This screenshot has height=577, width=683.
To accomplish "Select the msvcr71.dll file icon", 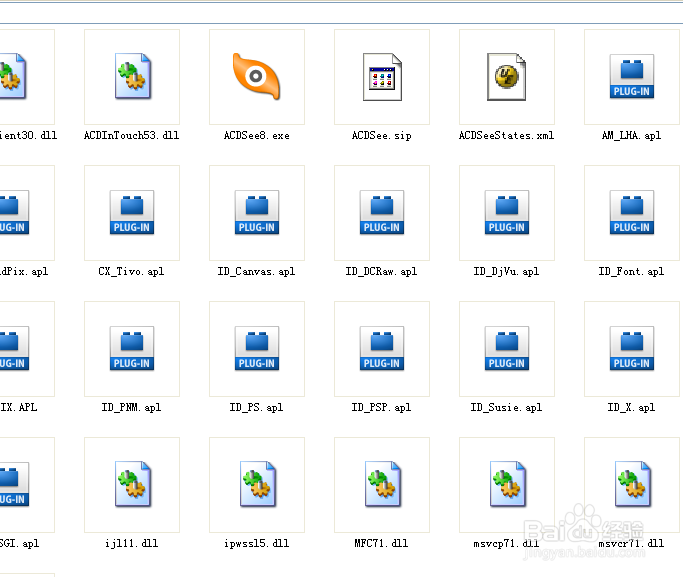I will click(x=633, y=484).
